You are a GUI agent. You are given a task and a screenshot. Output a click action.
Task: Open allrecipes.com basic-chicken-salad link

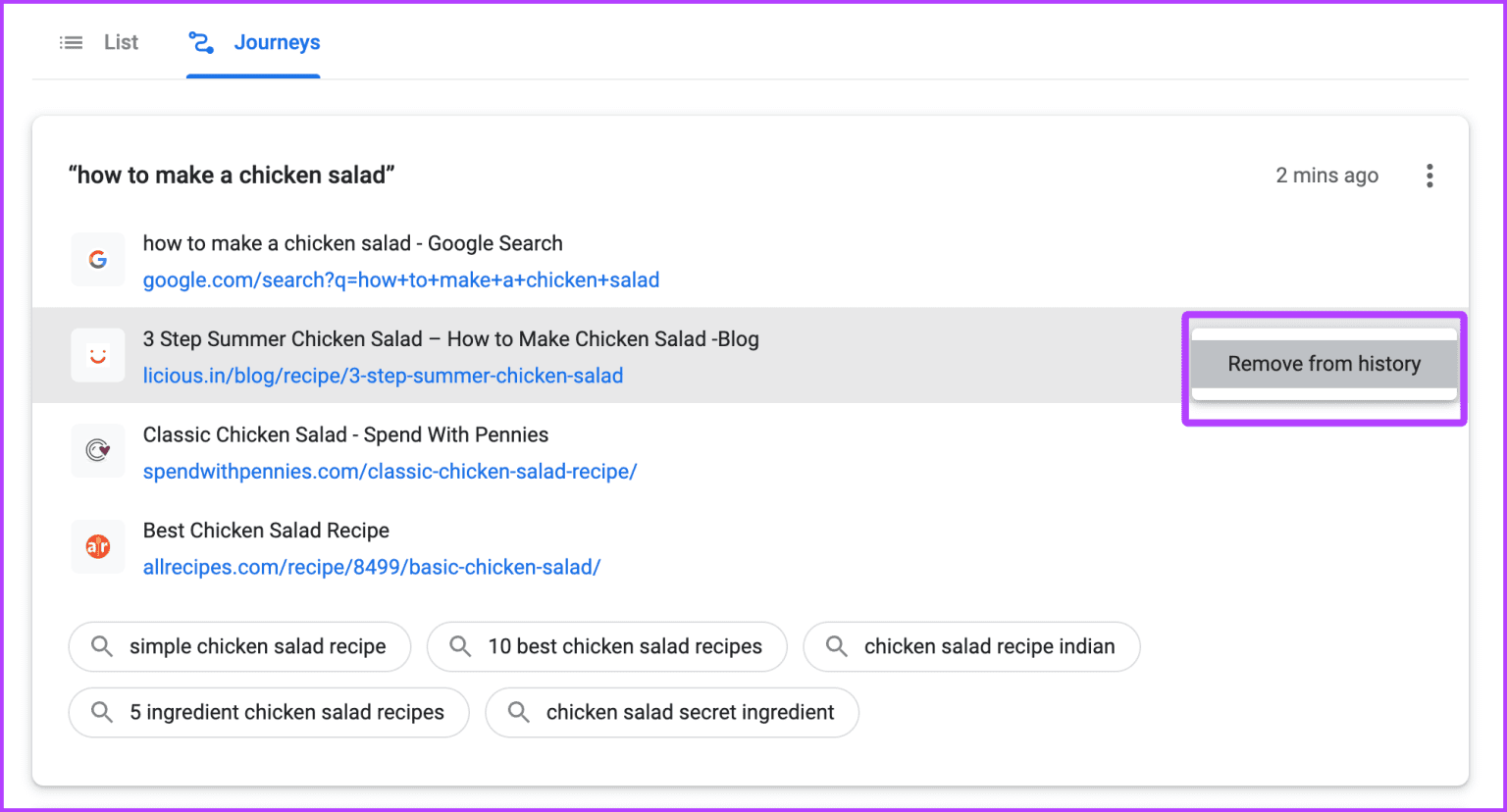tap(372, 567)
